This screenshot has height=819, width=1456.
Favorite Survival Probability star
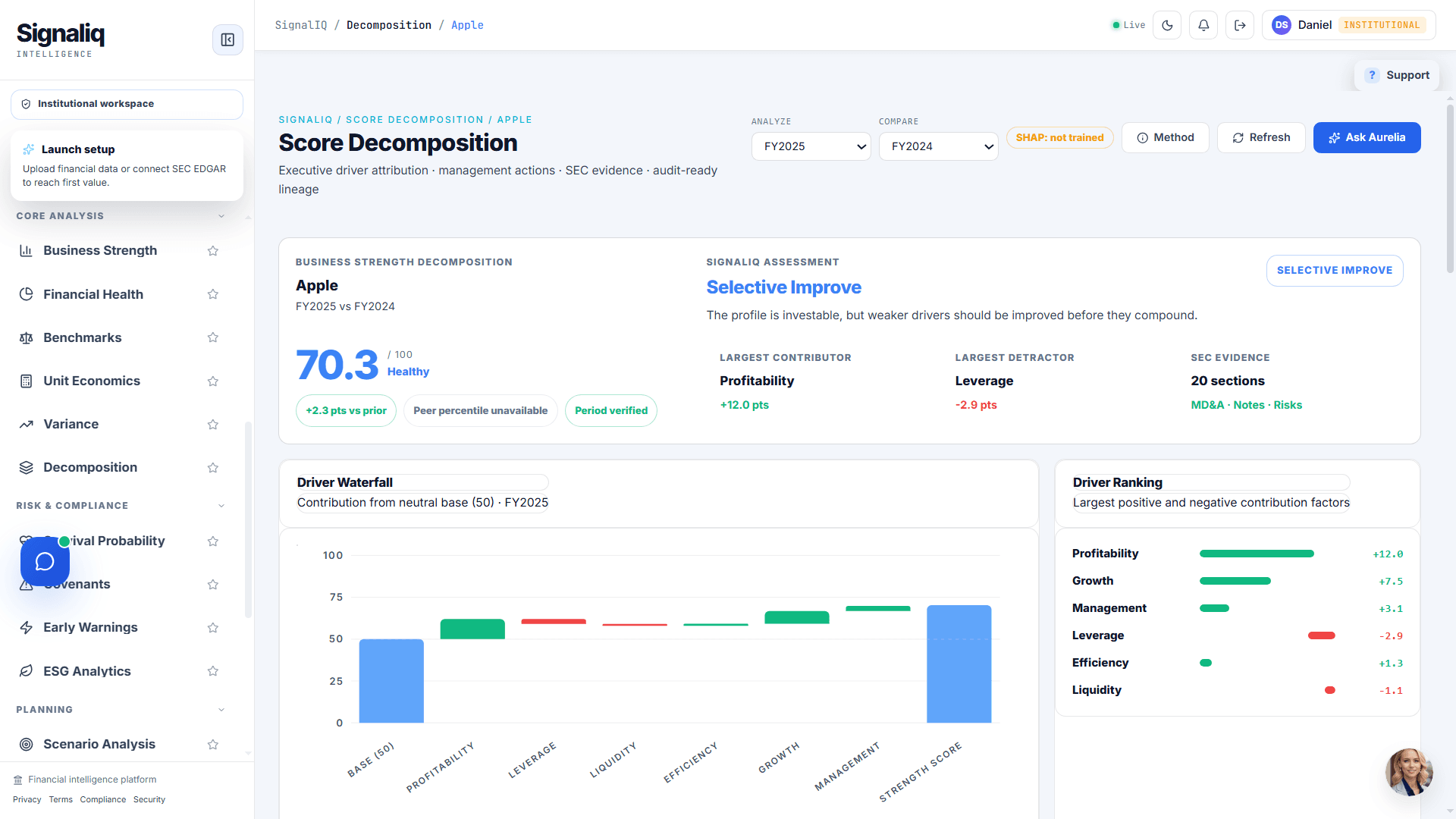213,541
